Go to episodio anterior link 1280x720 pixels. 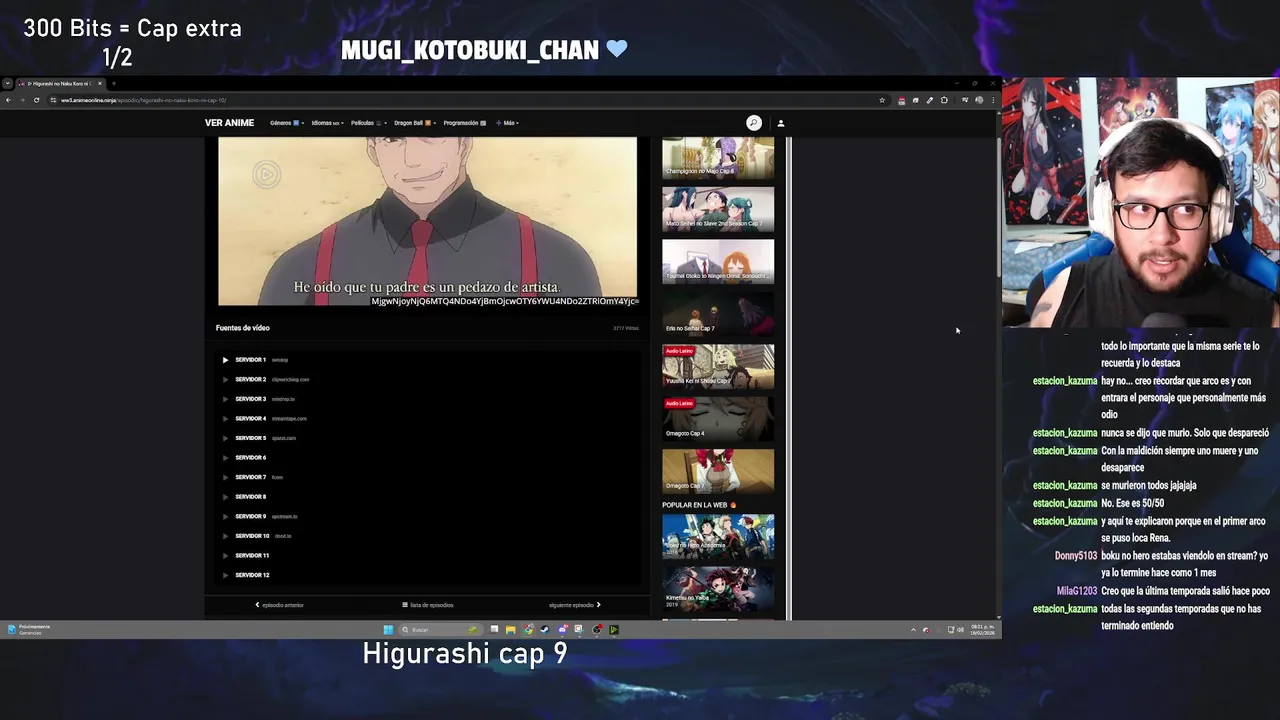tap(279, 605)
